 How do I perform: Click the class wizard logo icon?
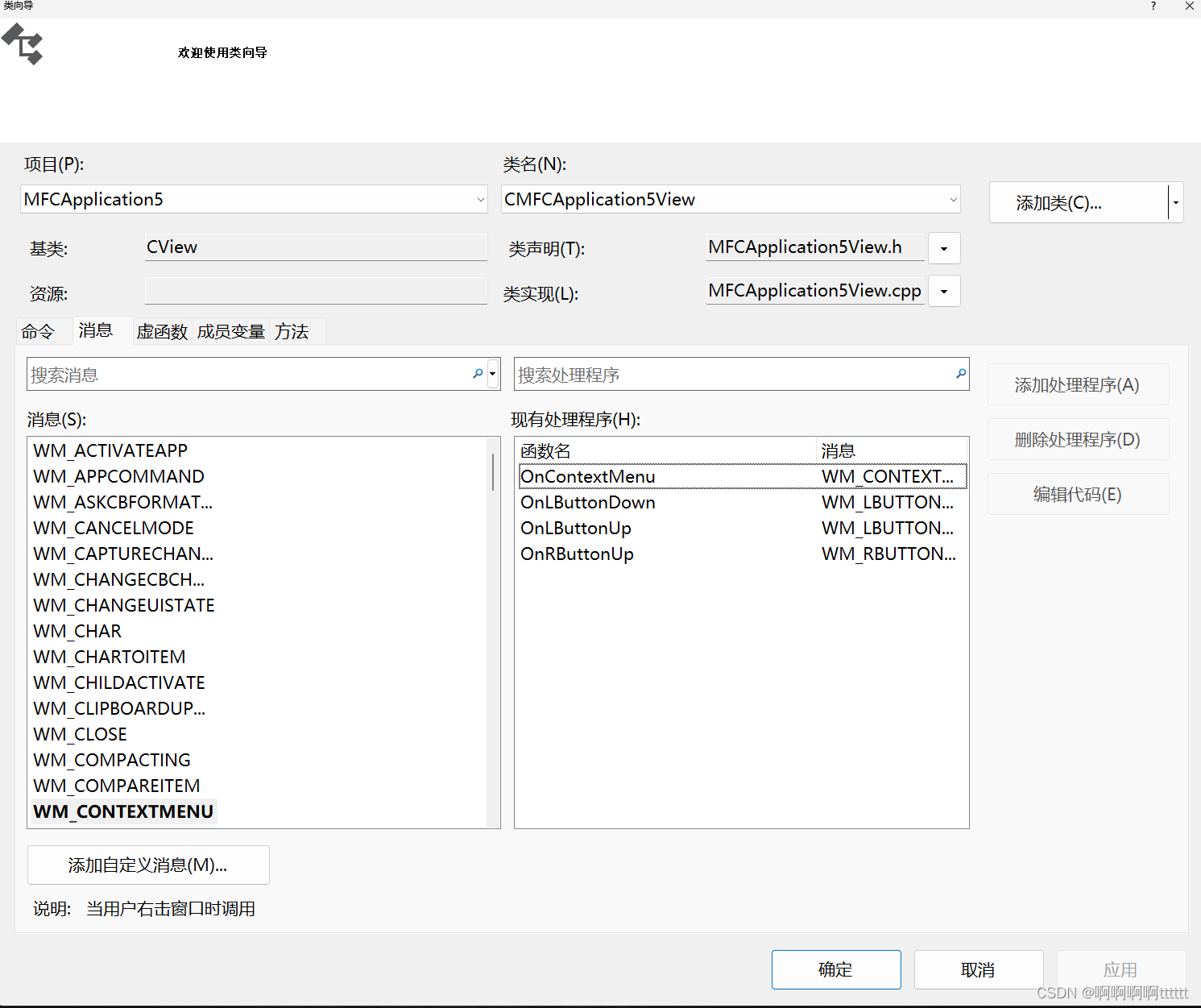click(x=23, y=44)
